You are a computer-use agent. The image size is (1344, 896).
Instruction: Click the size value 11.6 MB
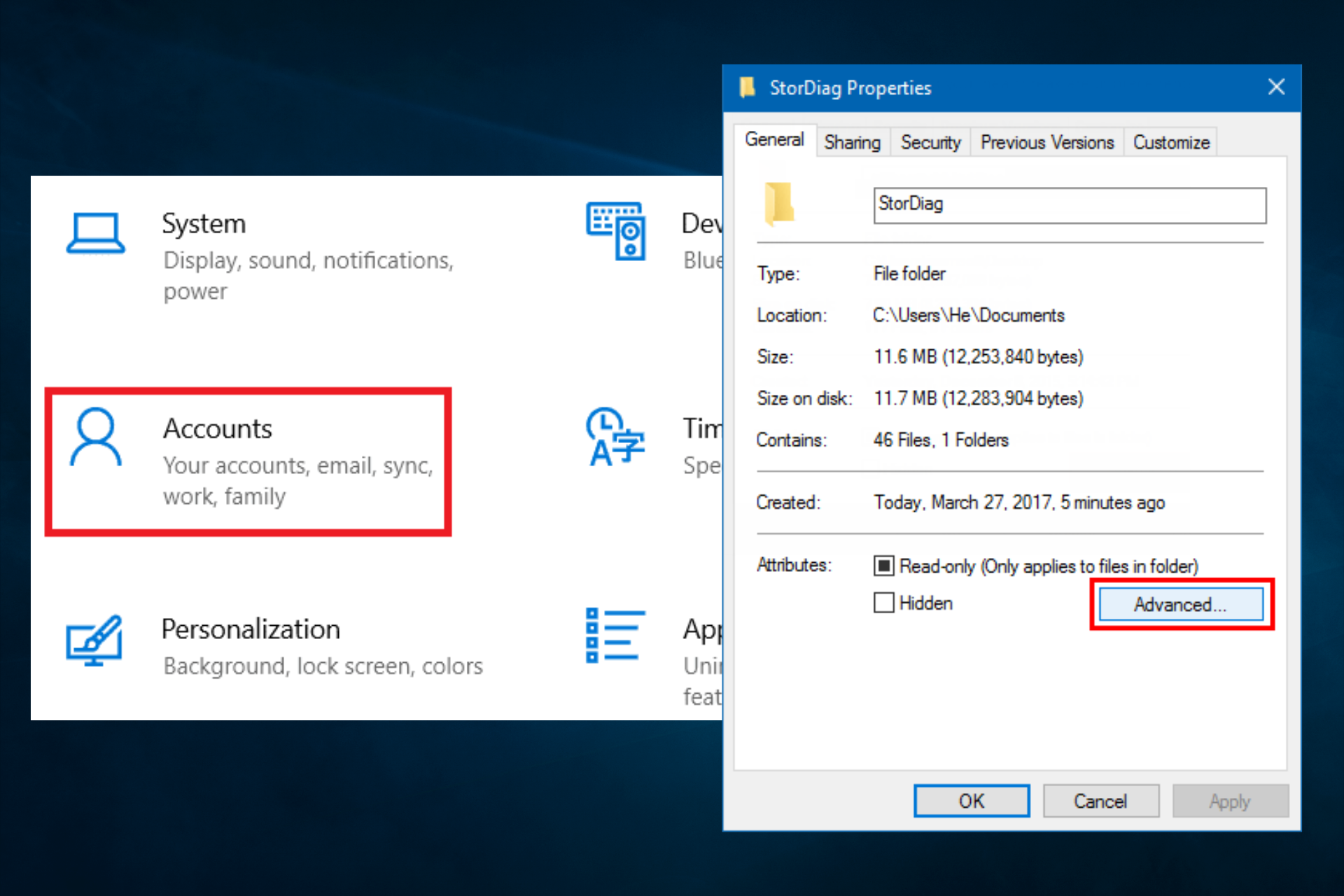979,357
